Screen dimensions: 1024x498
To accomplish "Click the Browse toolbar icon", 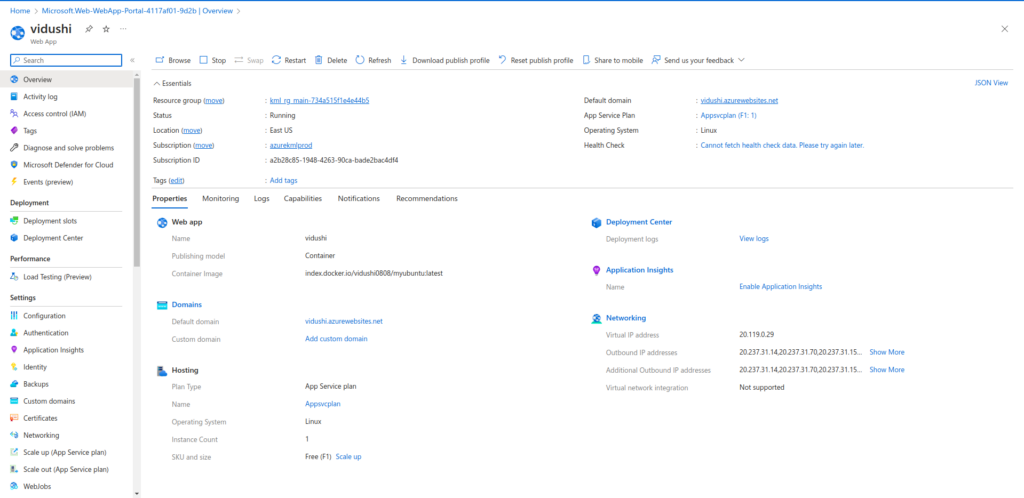I will point(159,60).
